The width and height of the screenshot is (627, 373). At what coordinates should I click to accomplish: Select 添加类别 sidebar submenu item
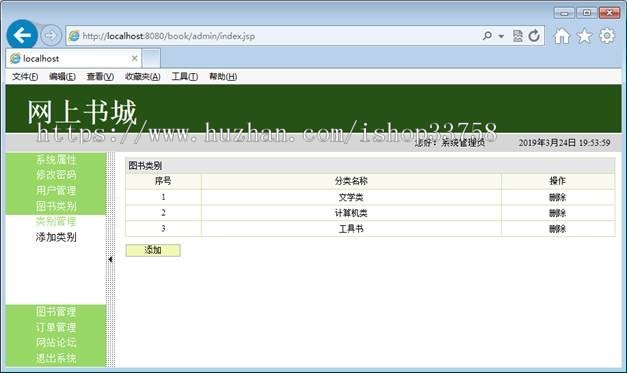(56, 237)
